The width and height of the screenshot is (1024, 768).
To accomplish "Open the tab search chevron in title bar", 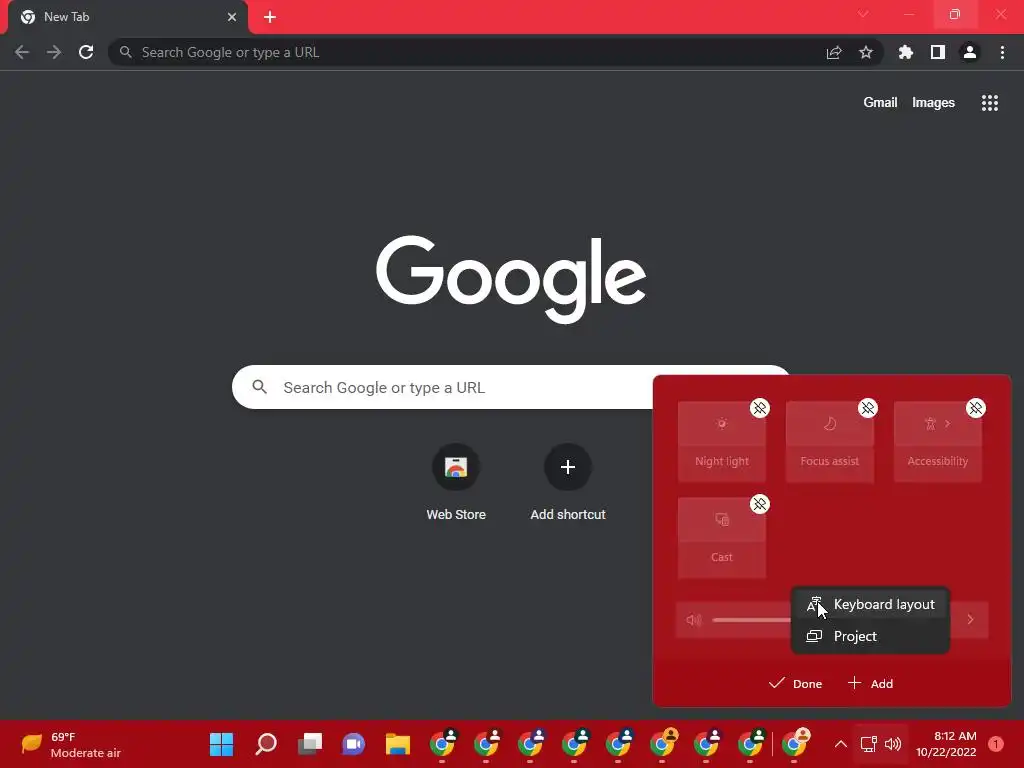I will tap(863, 14).
